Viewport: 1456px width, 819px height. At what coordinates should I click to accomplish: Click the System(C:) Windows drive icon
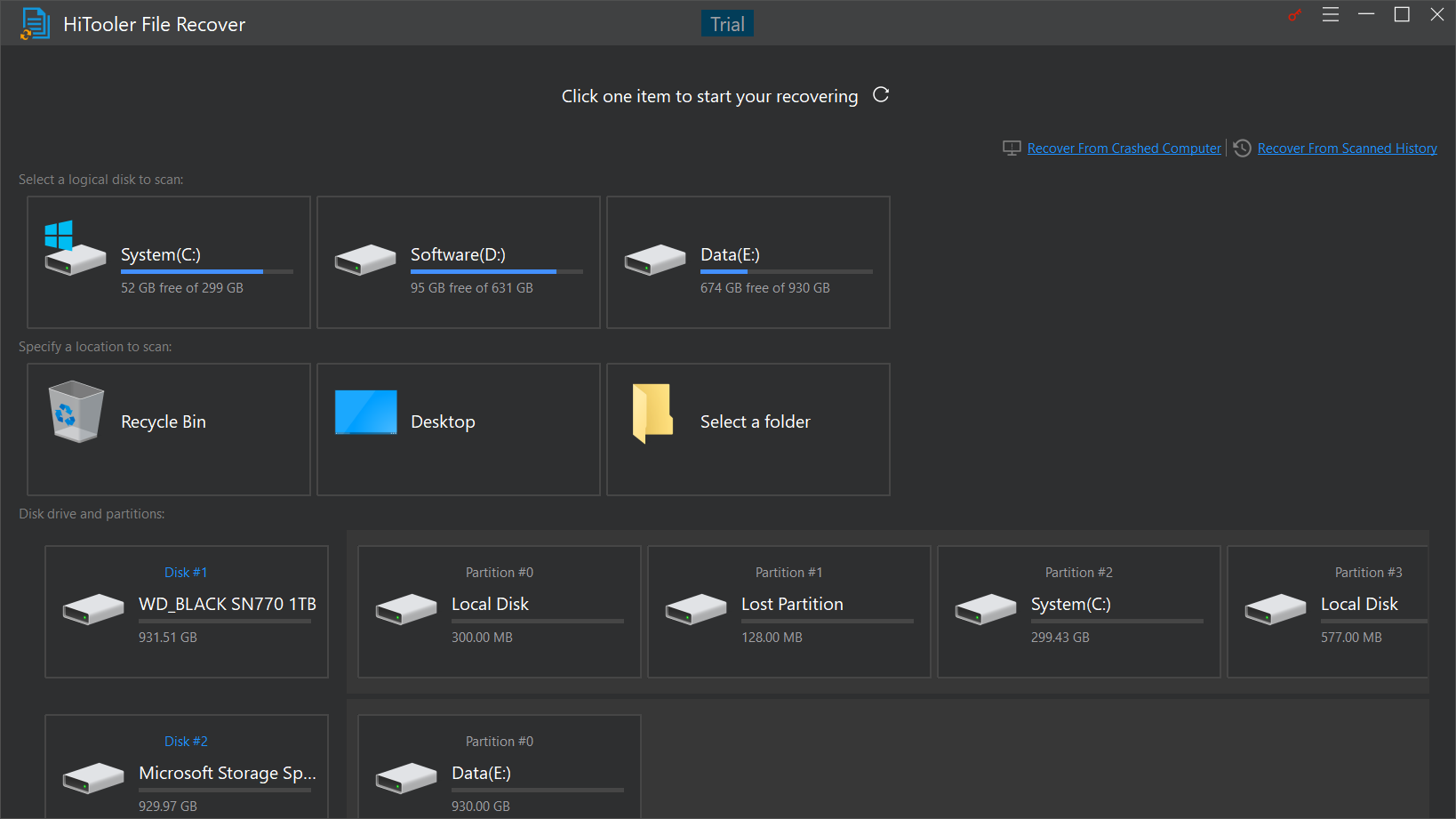pos(74,249)
